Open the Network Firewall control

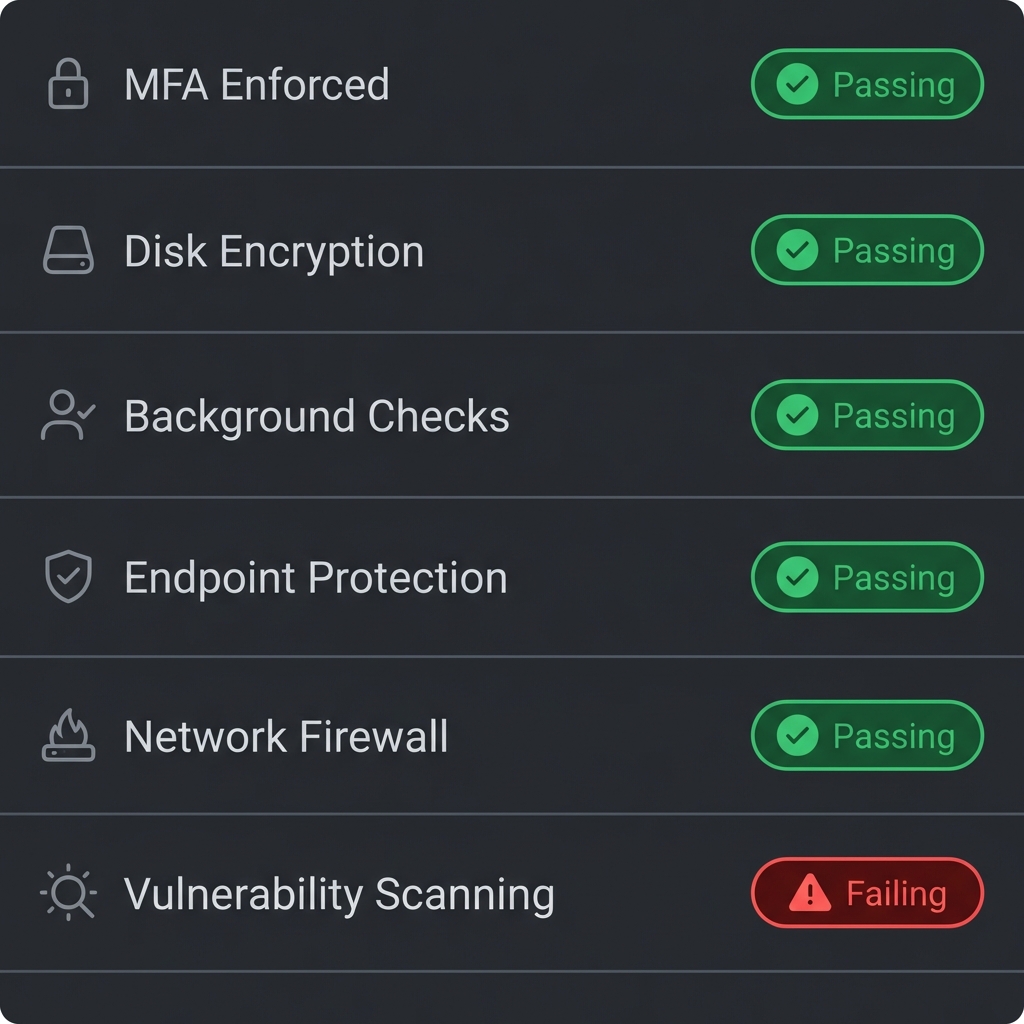(x=286, y=737)
